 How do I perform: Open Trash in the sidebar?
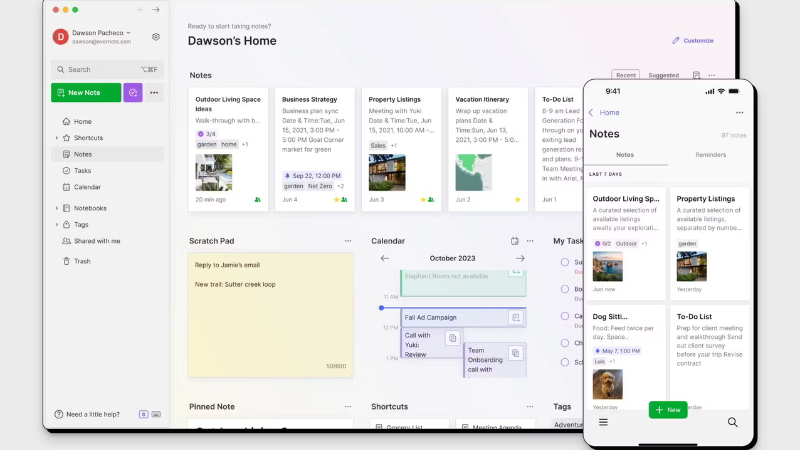point(107,261)
